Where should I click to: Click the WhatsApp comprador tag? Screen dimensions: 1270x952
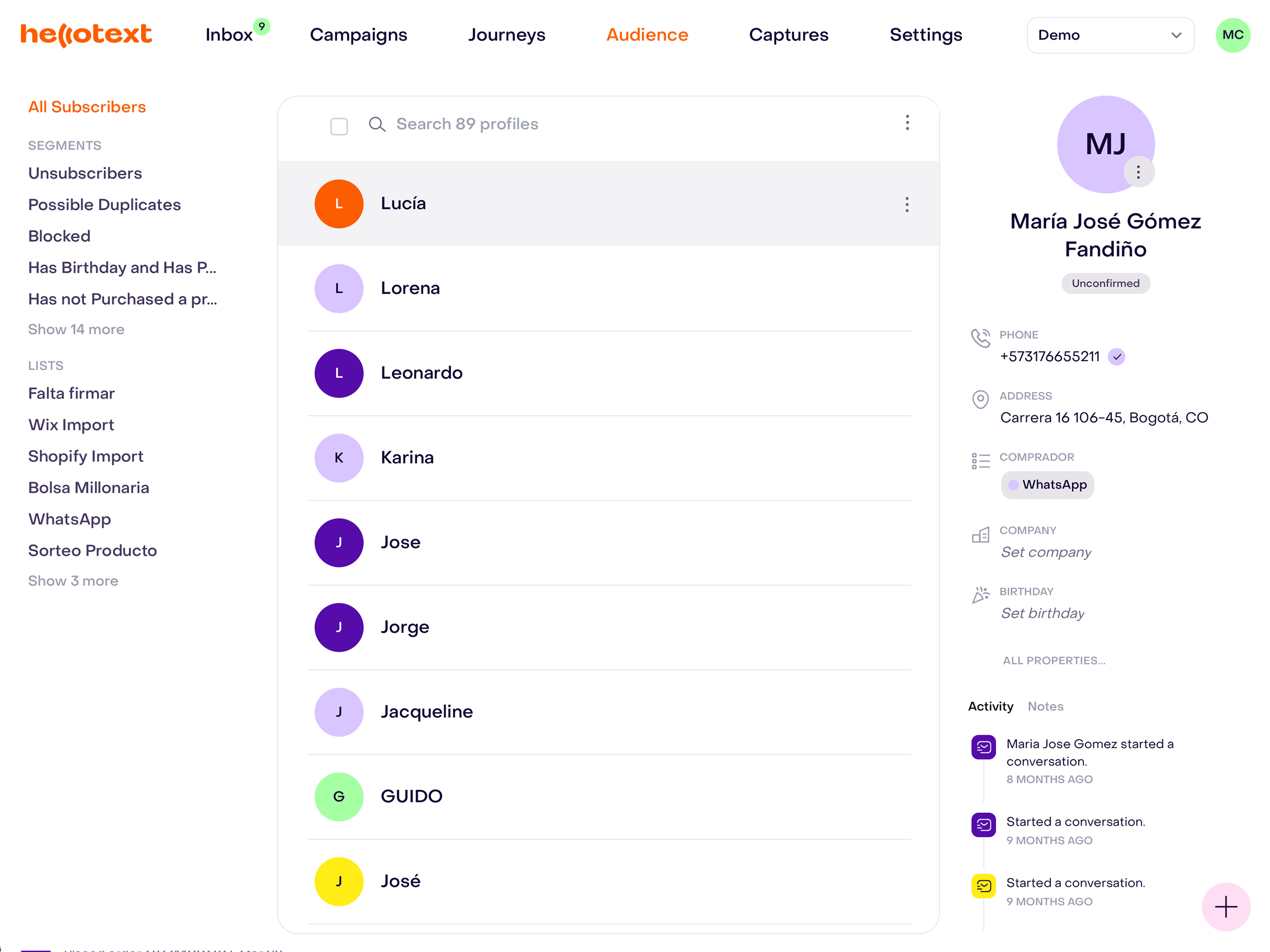[x=1047, y=485]
